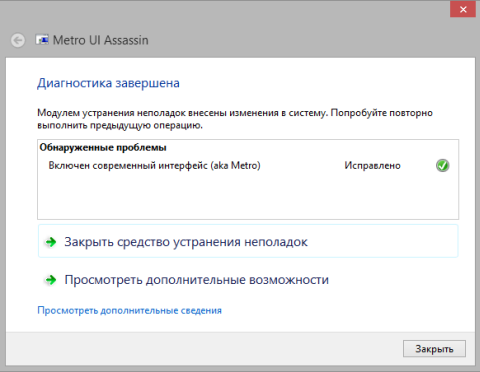
Task: Click the Обнаруженные проблемы header
Action: pos(103,147)
